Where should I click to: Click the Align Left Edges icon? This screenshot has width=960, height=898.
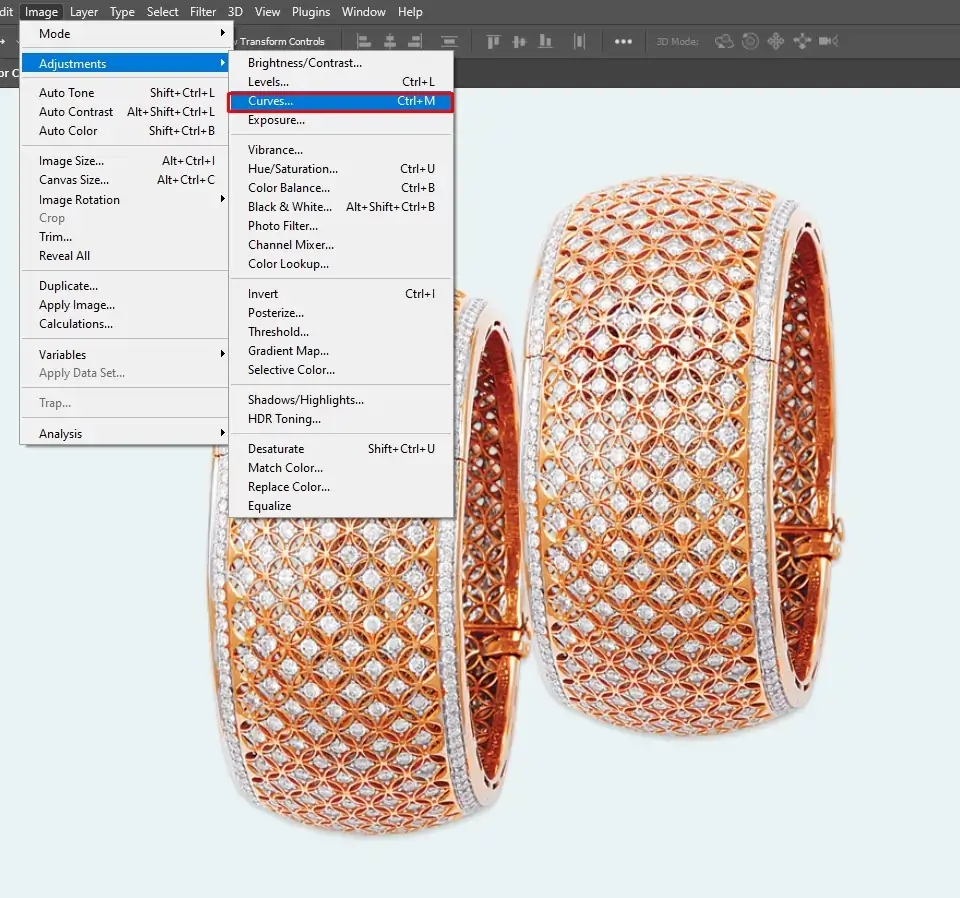(364, 41)
